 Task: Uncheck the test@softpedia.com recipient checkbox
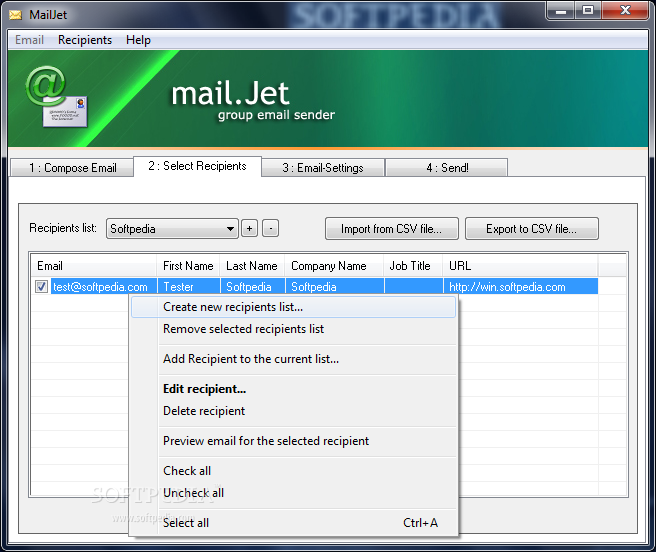tap(41, 287)
